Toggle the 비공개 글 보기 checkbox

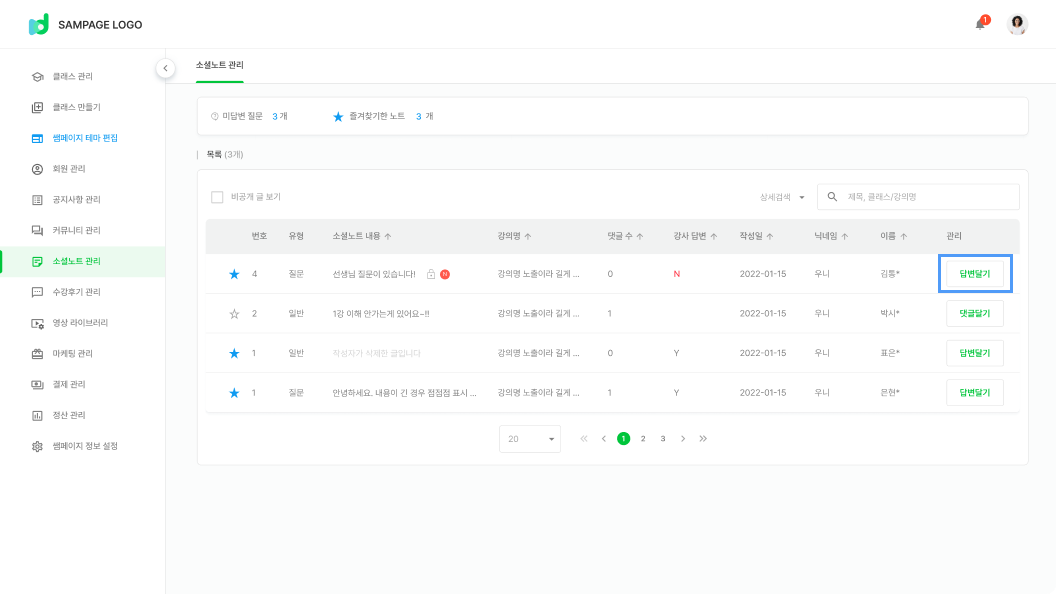point(217,197)
